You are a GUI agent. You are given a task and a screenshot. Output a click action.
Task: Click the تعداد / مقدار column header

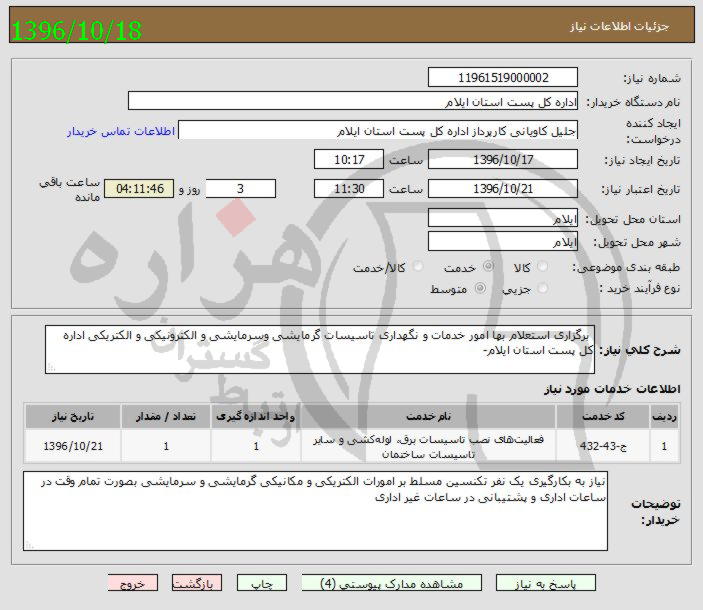pos(166,416)
